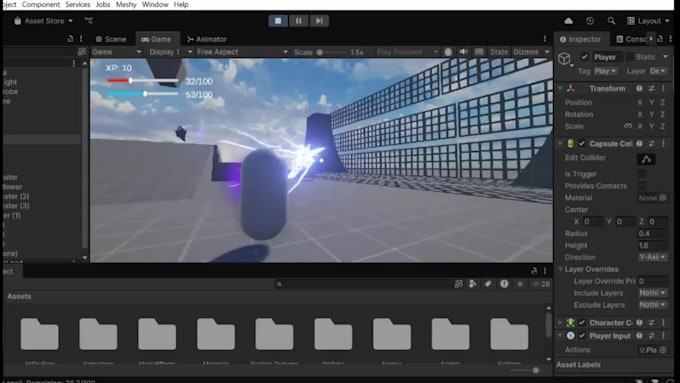This screenshot has height=383, width=680.
Task: Open the Exclude Layers dropdown
Action: coord(653,305)
